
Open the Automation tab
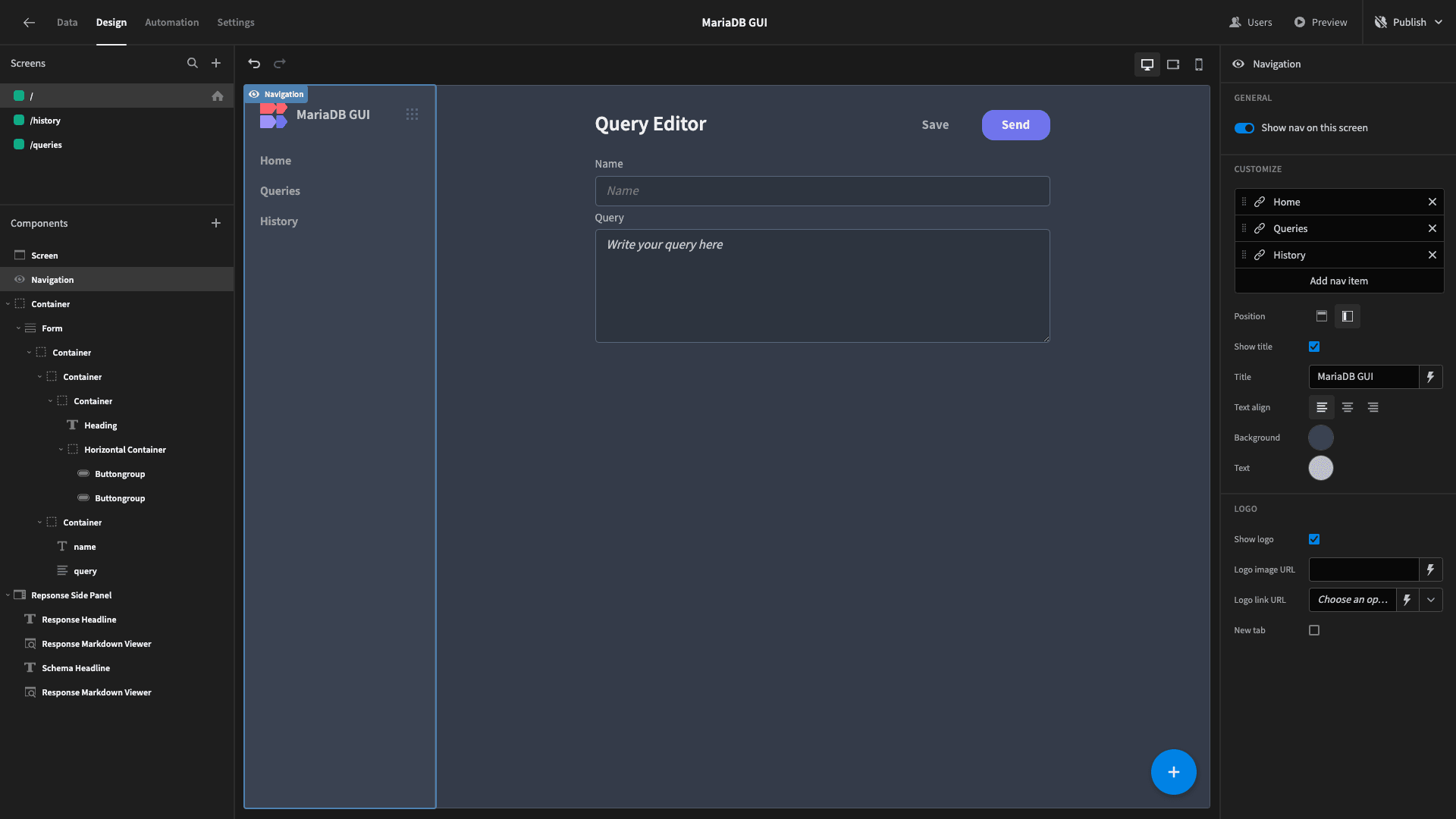(x=172, y=23)
